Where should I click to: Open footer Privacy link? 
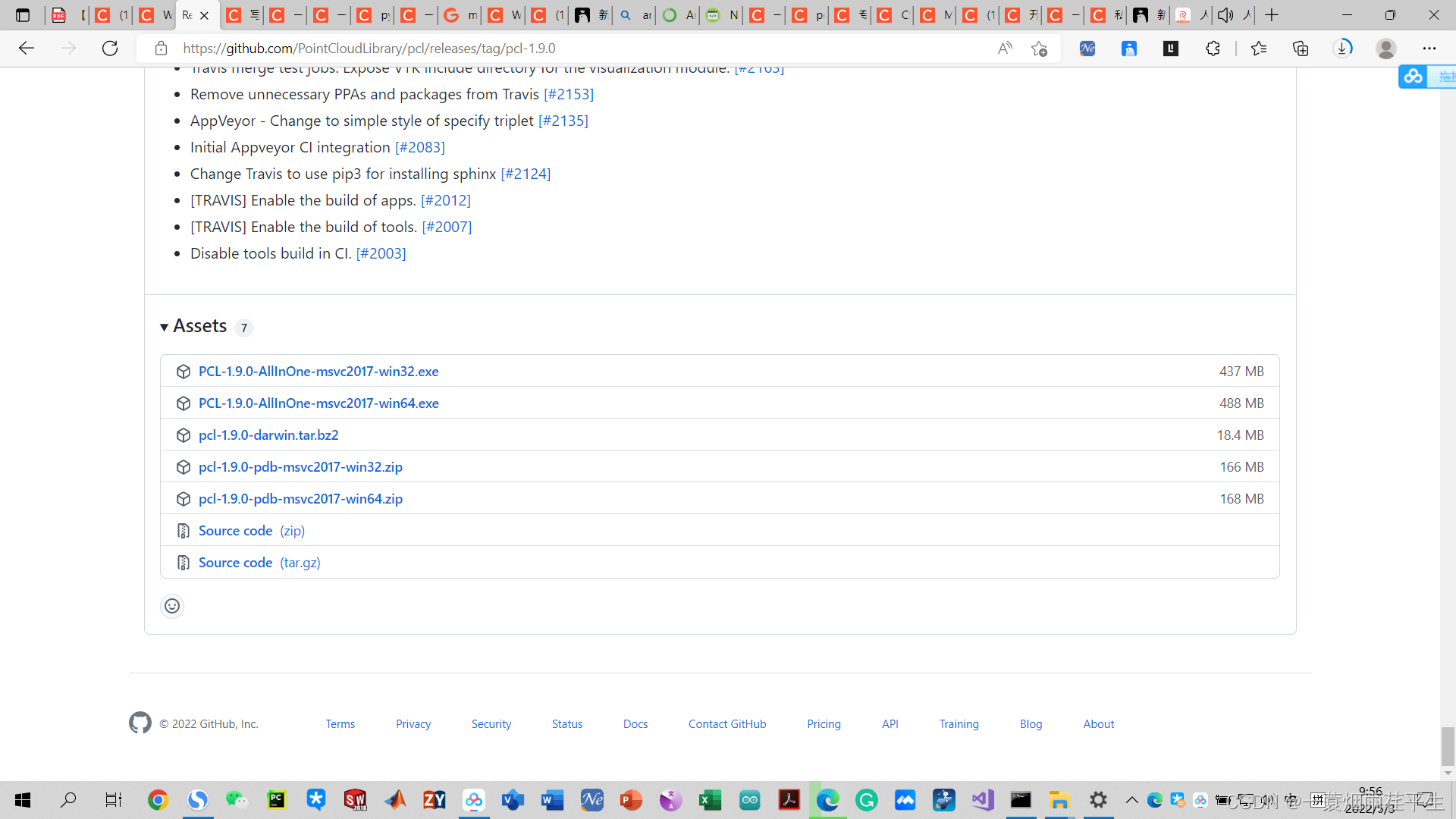[x=413, y=724]
